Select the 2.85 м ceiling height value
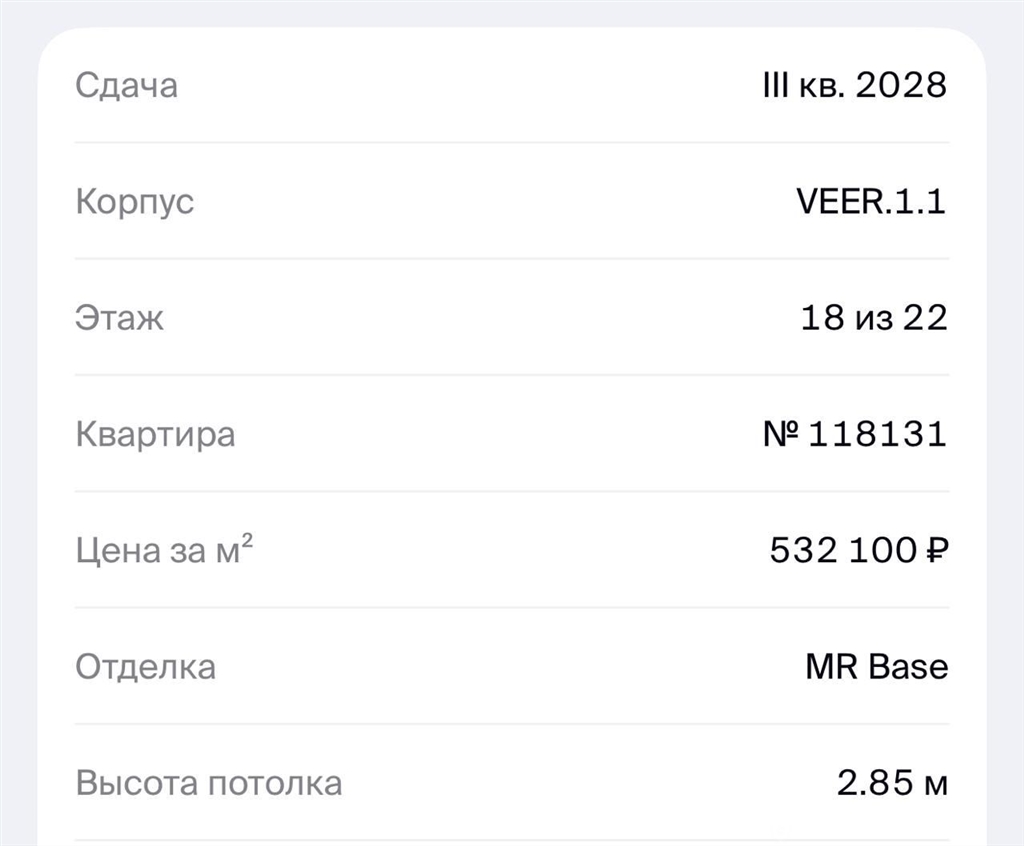1024x846 pixels. pyautogui.click(x=892, y=783)
